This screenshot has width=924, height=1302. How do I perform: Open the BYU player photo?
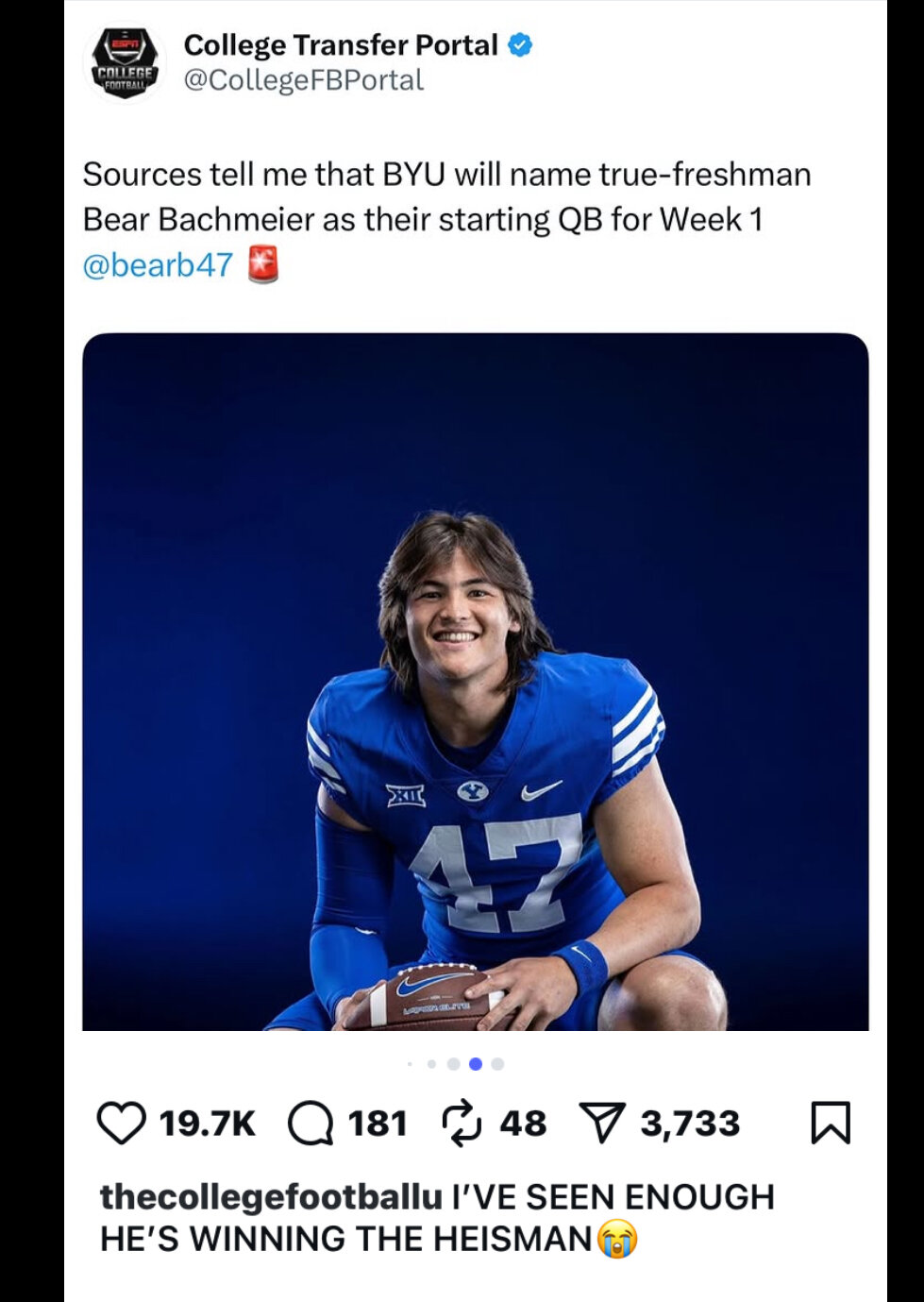pyautogui.click(x=476, y=682)
